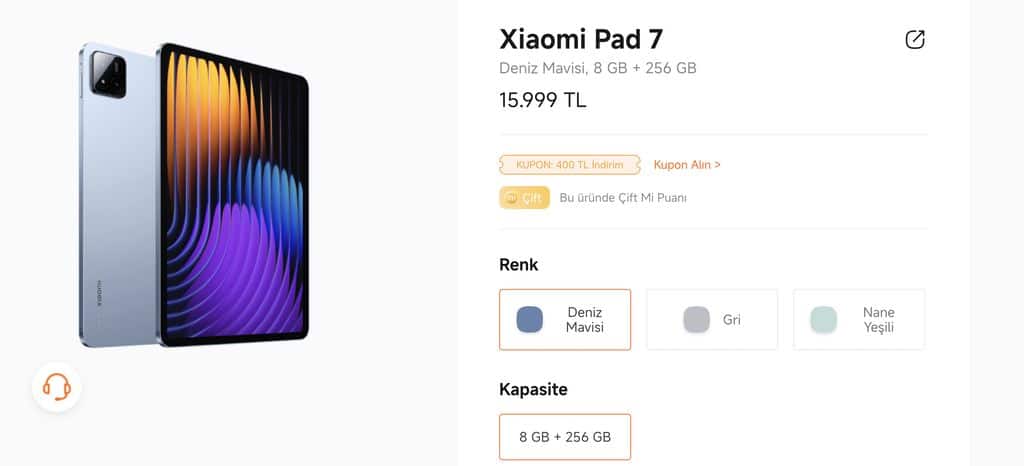Click the 15.999 TL price text

click(543, 100)
